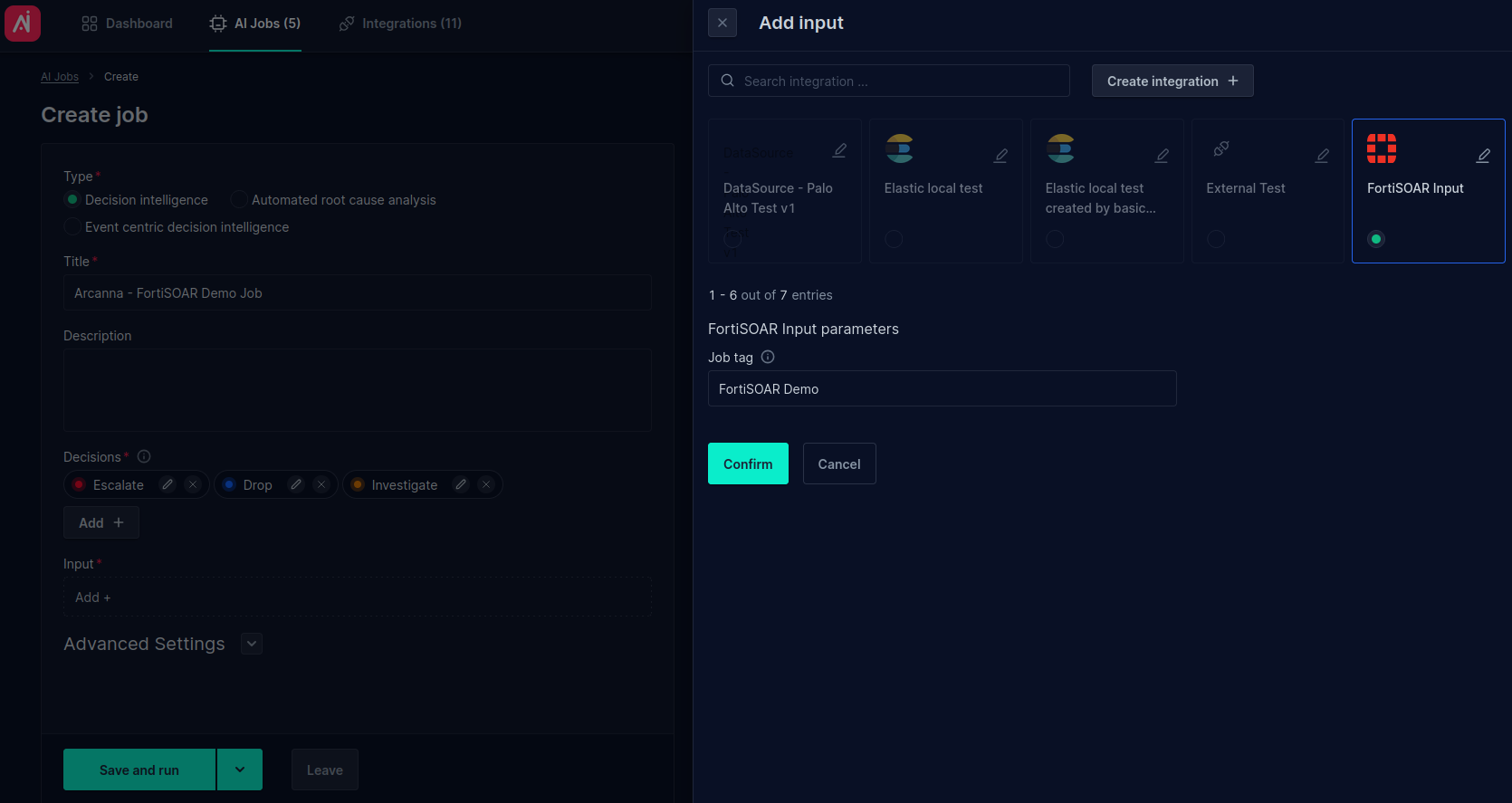Screen dimensions: 1512x803
Task: Click 'FortiSOAR Input parameters' heading
Action: click(803, 329)
